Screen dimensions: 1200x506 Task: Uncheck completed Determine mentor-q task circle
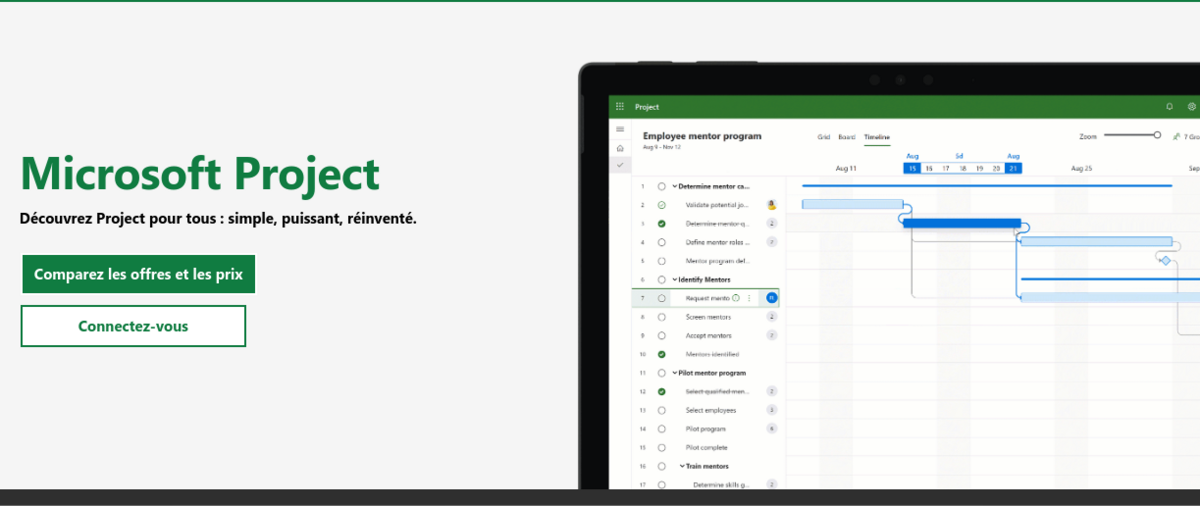tap(661, 223)
